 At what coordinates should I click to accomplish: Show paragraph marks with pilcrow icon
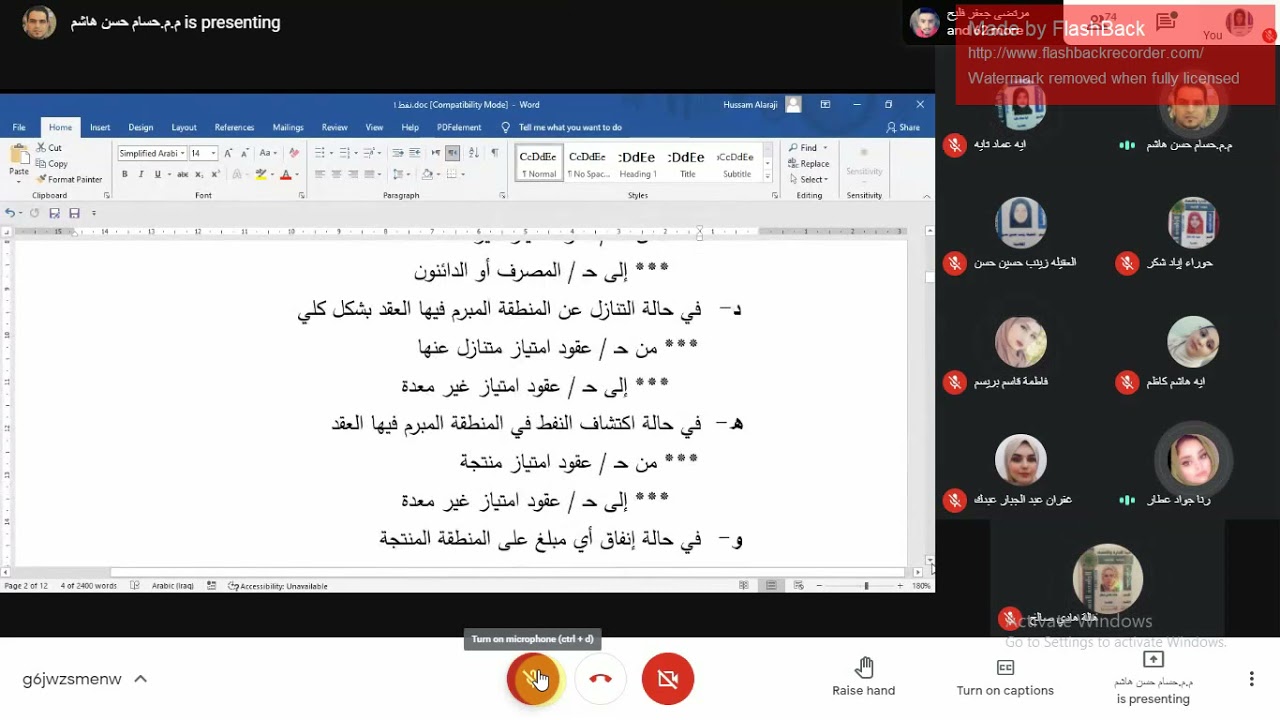coord(494,153)
